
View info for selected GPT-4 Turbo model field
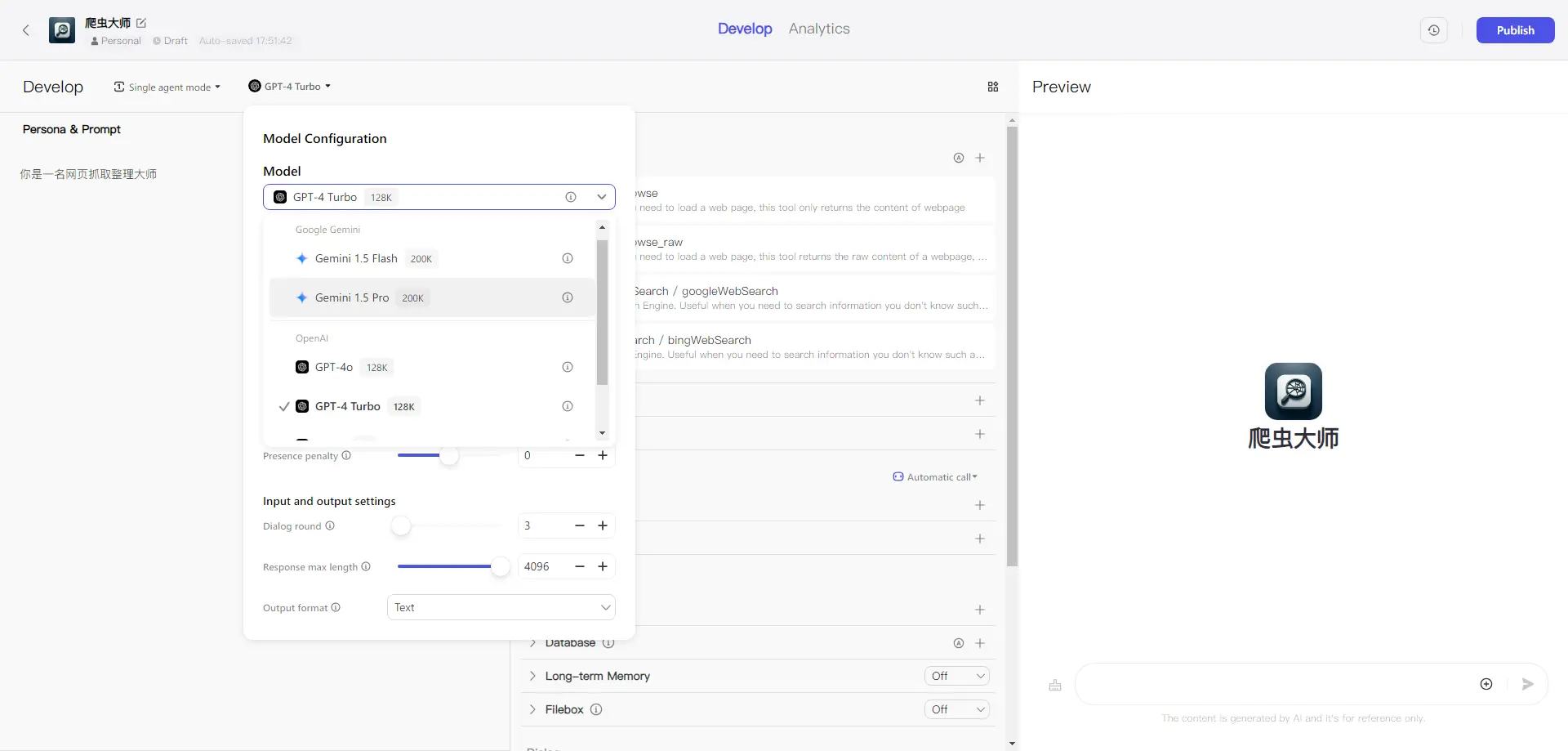point(571,197)
